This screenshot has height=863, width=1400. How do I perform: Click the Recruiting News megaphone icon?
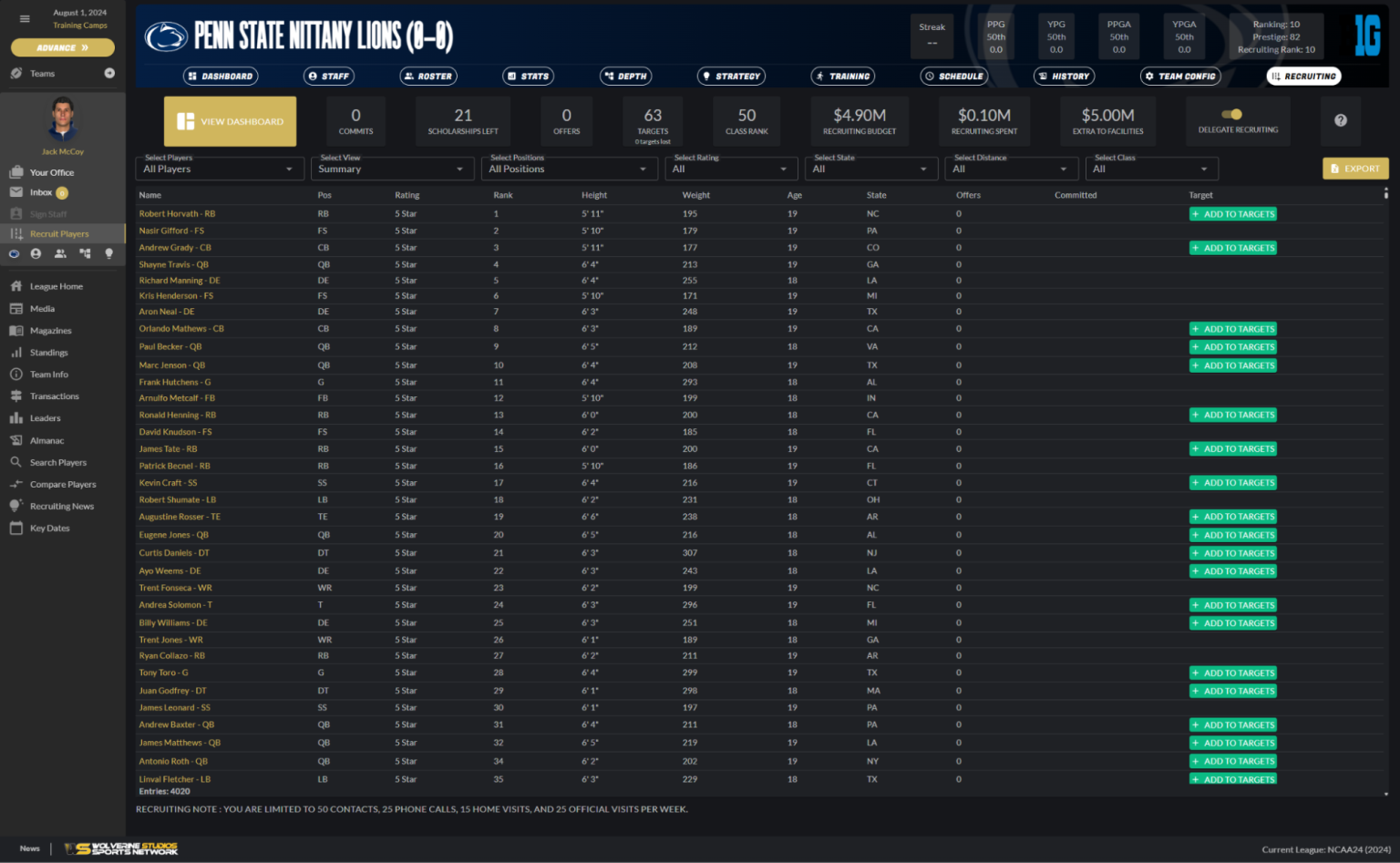(x=16, y=506)
